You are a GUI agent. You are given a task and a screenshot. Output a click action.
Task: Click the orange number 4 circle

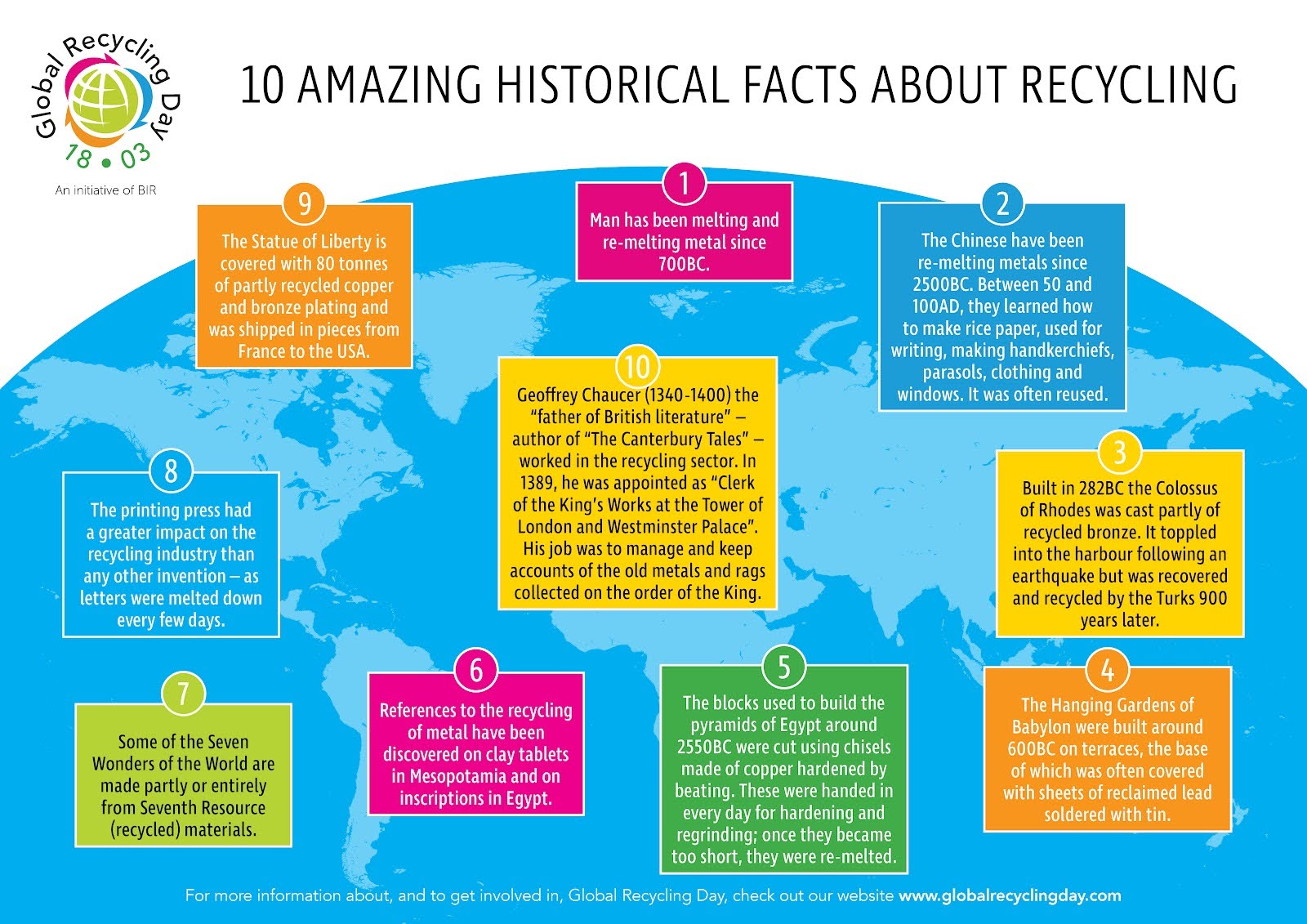1107,670
